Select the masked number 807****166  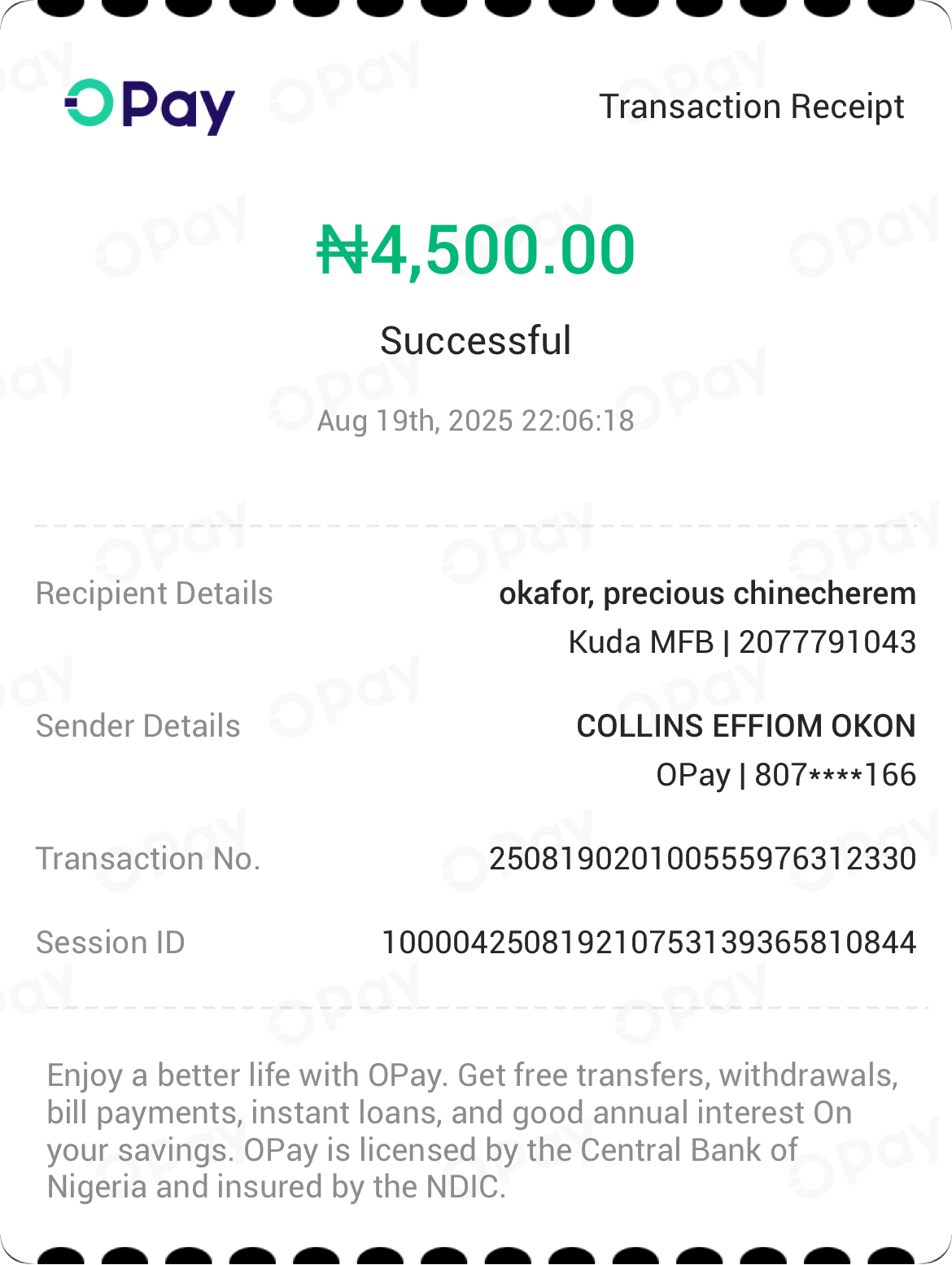(x=836, y=775)
